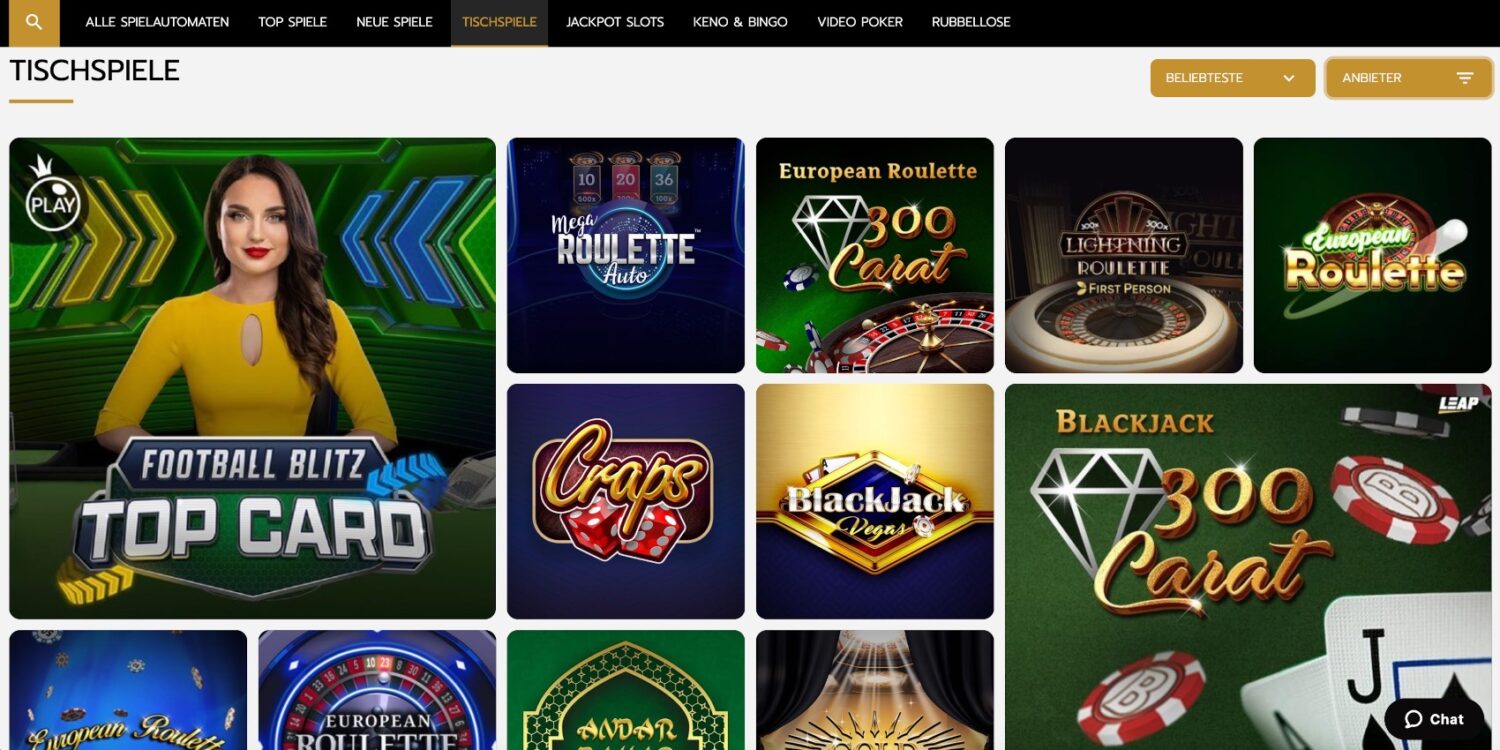Screen dimensions: 1500x750
Task: Open the Rubbellose tab
Action: (971, 22)
